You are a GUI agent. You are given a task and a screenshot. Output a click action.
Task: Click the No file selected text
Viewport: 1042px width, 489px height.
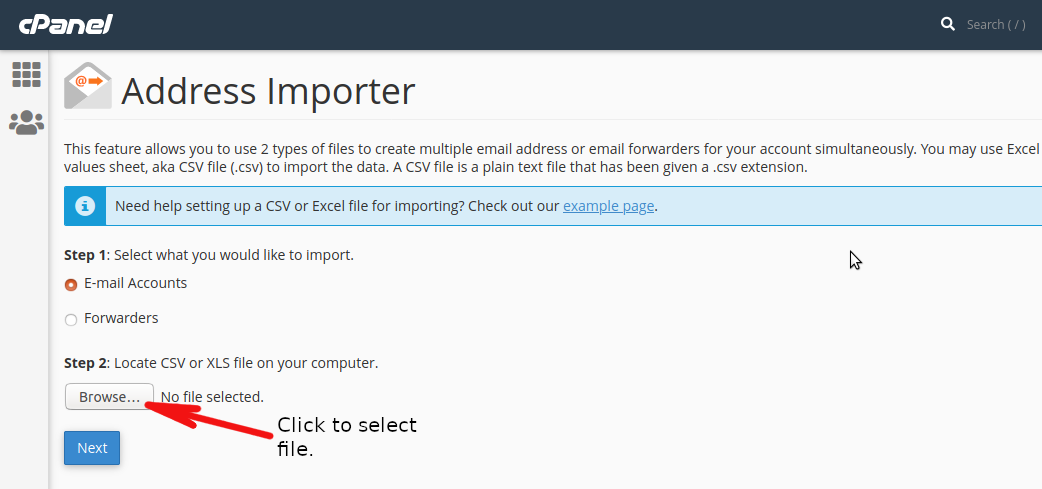click(x=212, y=397)
